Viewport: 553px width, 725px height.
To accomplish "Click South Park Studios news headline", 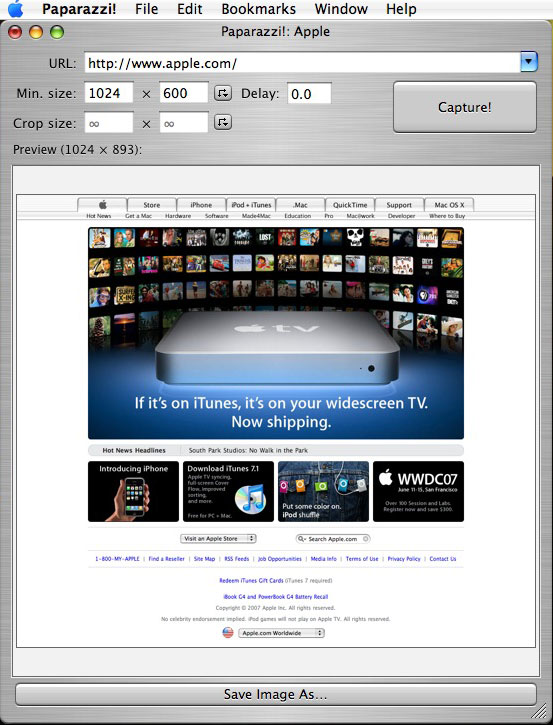I will coord(248,450).
